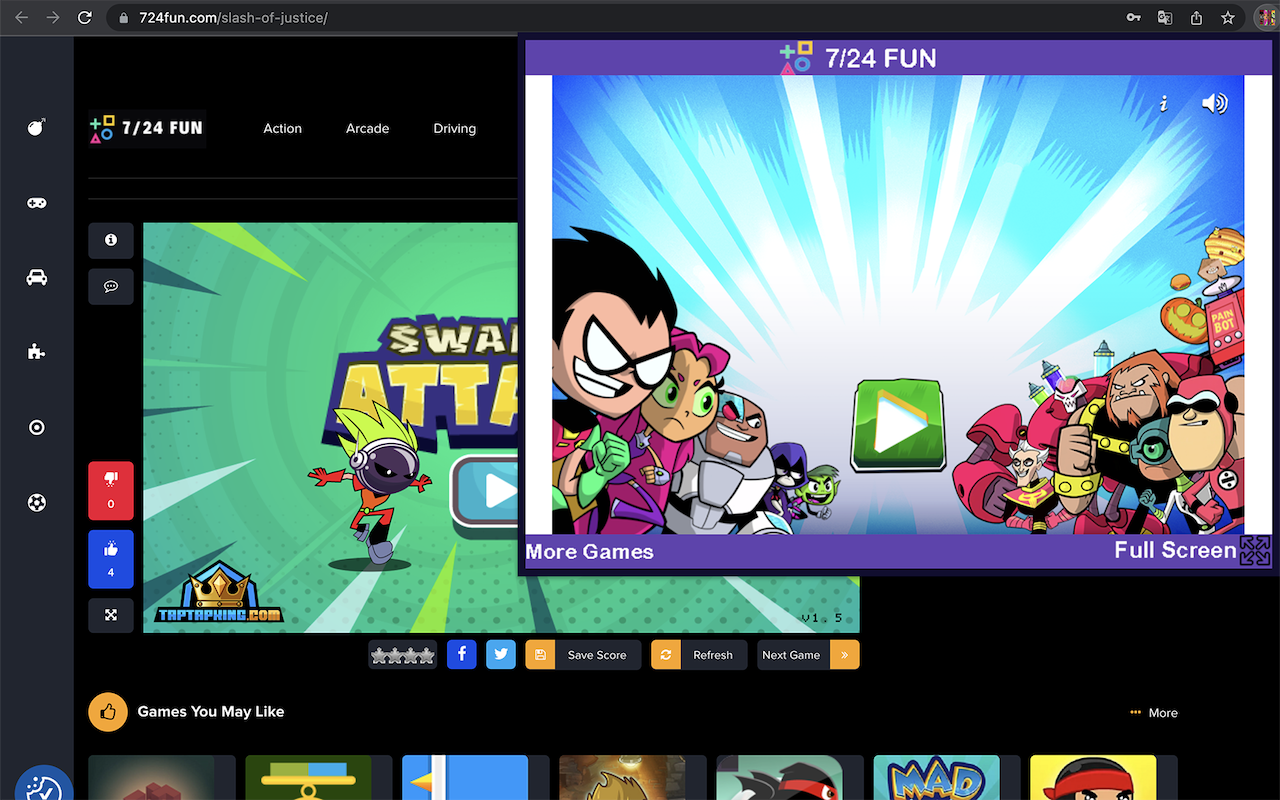Screen dimensions: 1280x800
Task: Click the bomb icon in left sidebar
Action: tap(37, 127)
